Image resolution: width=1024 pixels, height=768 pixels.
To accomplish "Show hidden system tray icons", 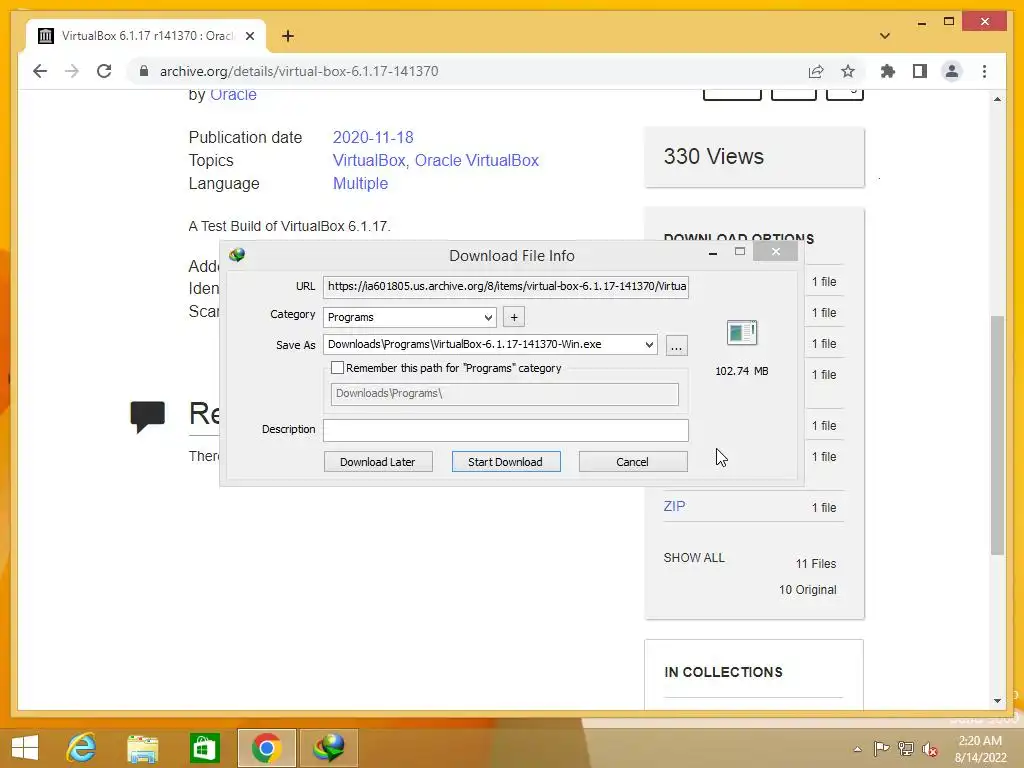I will (857, 749).
